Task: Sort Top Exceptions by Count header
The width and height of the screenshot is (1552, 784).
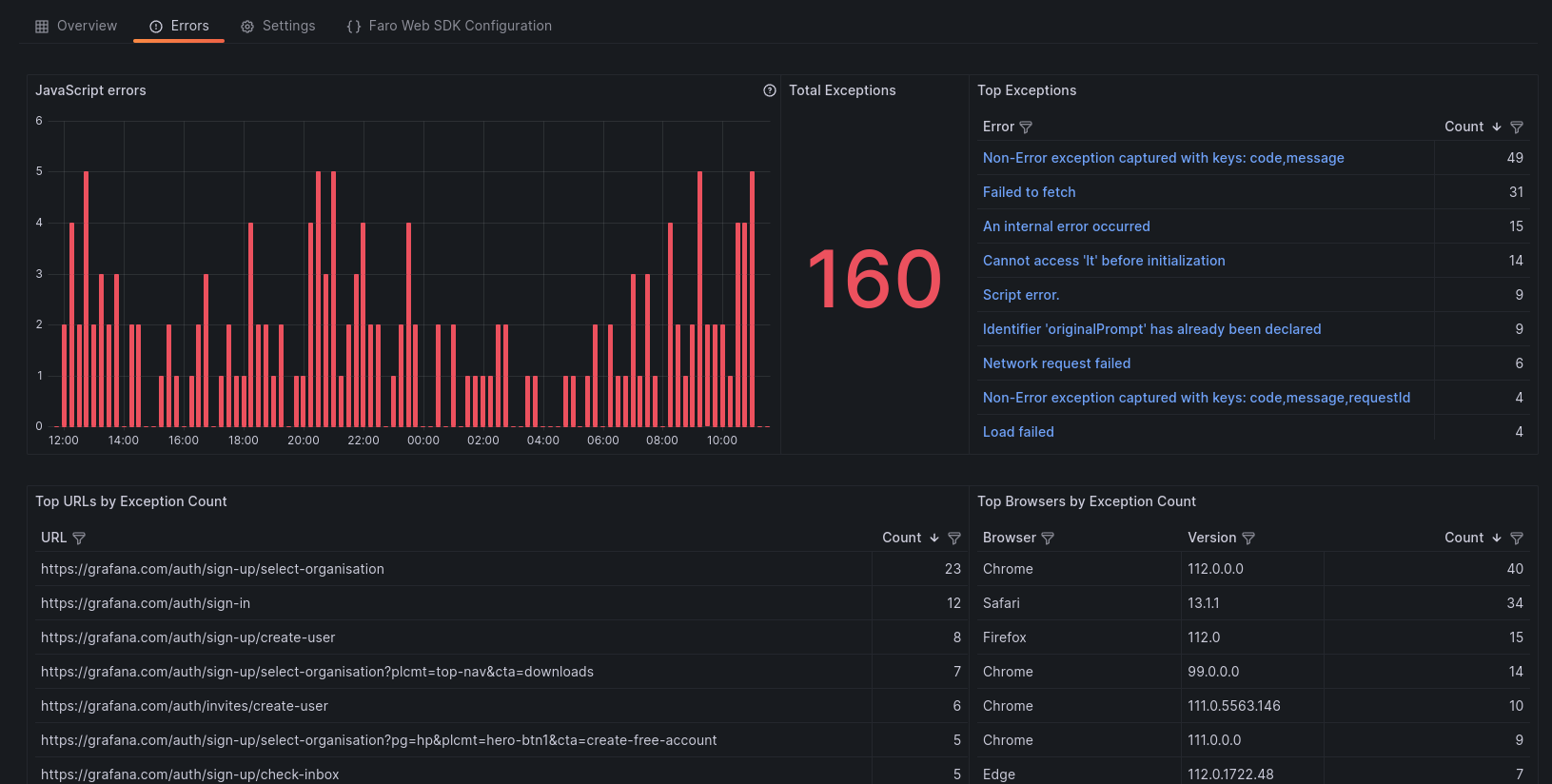Action: tap(1472, 127)
